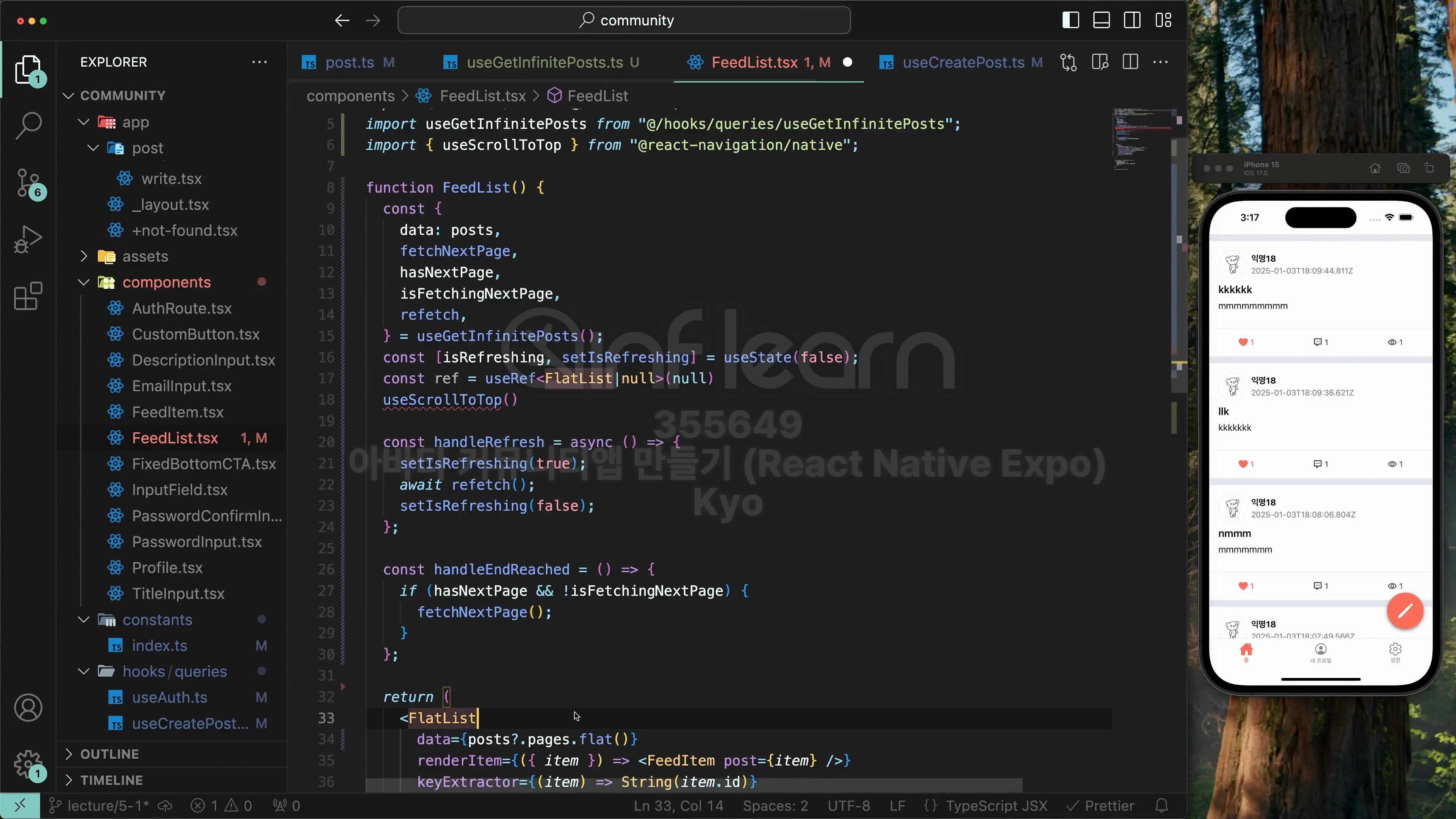This screenshot has width=1456, height=819.
Task: Toggle the primary side bar layout button
Action: pyautogui.click(x=1070, y=20)
